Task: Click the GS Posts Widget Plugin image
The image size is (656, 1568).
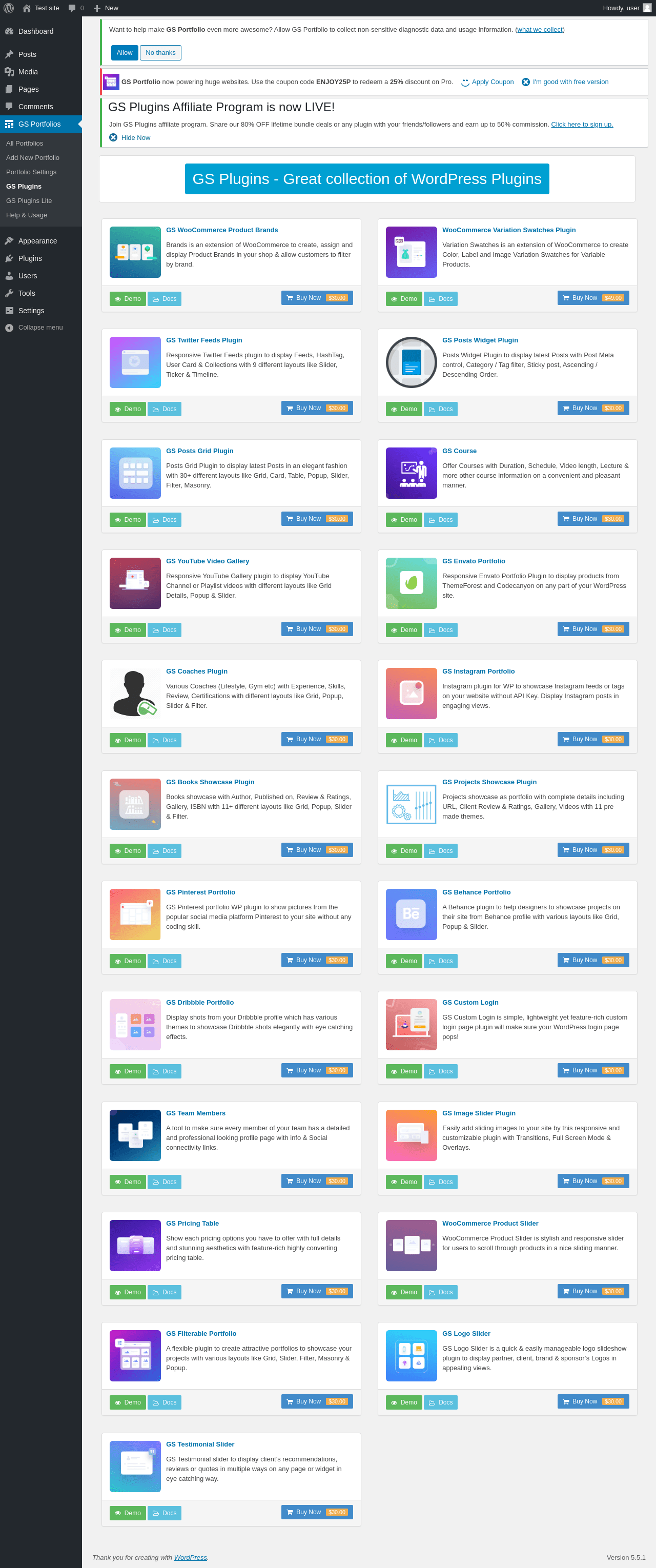Action: click(412, 362)
